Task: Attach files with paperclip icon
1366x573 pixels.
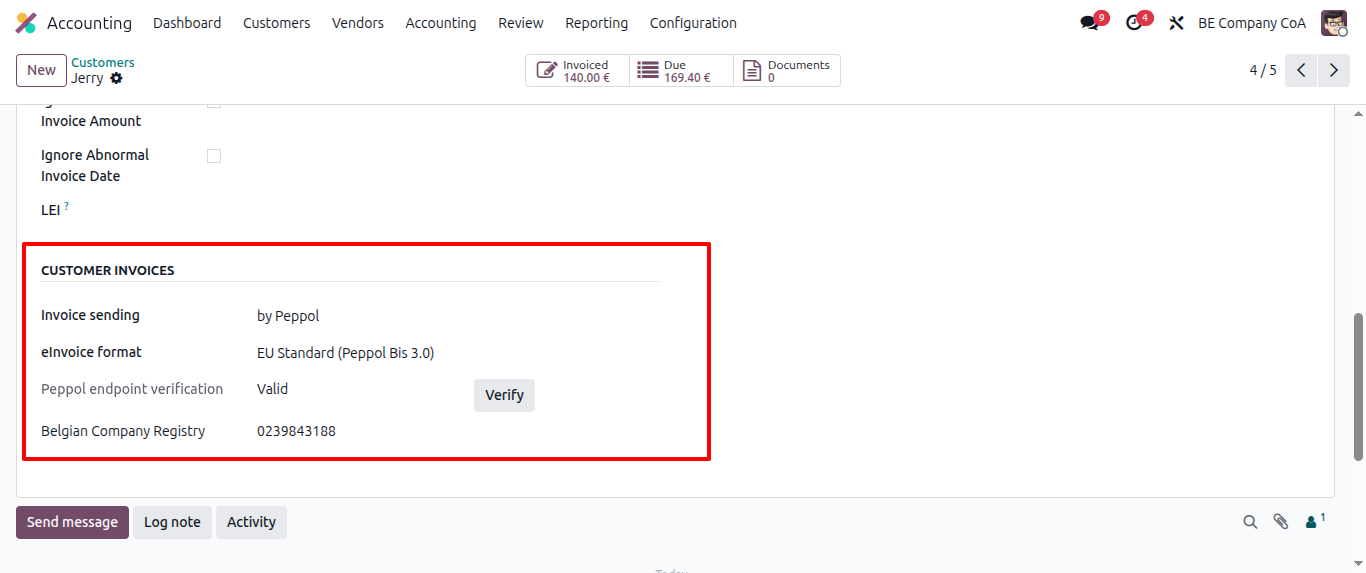Action: tap(1280, 522)
